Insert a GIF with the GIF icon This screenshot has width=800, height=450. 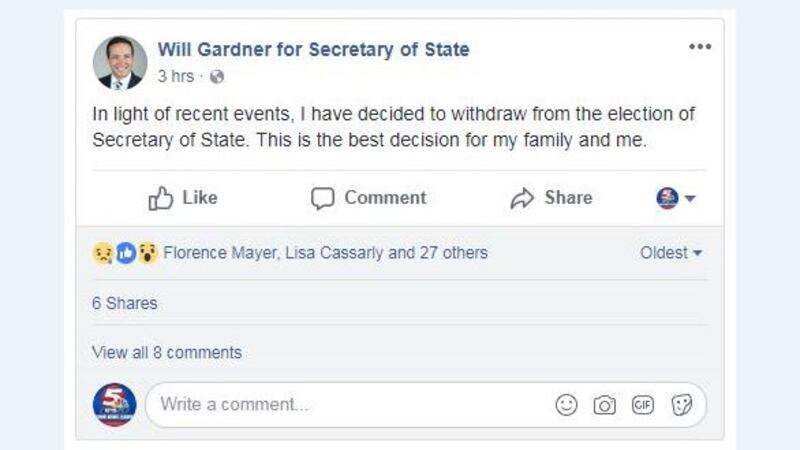click(643, 405)
